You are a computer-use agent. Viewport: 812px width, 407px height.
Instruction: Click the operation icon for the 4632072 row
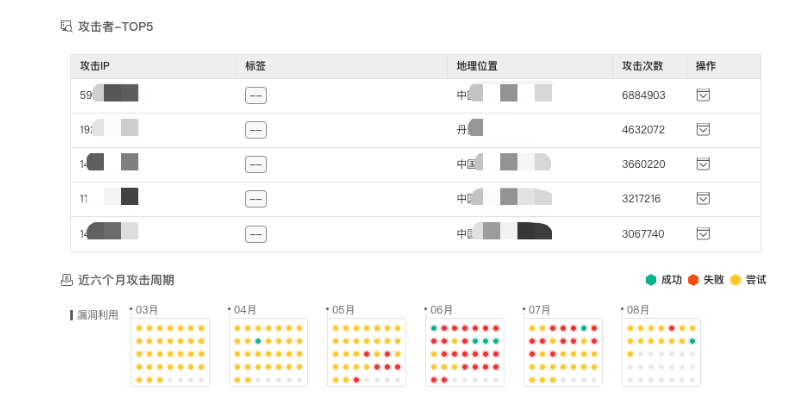703,129
